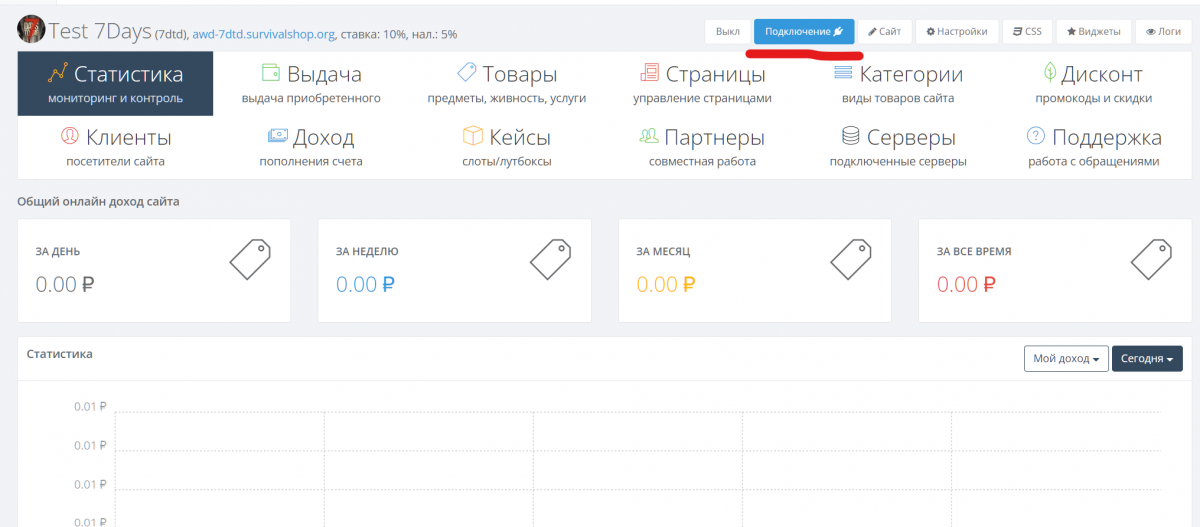The height and width of the screenshot is (527, 1200).
Task: Click the Серверы database icon
Action: (851, 137)
